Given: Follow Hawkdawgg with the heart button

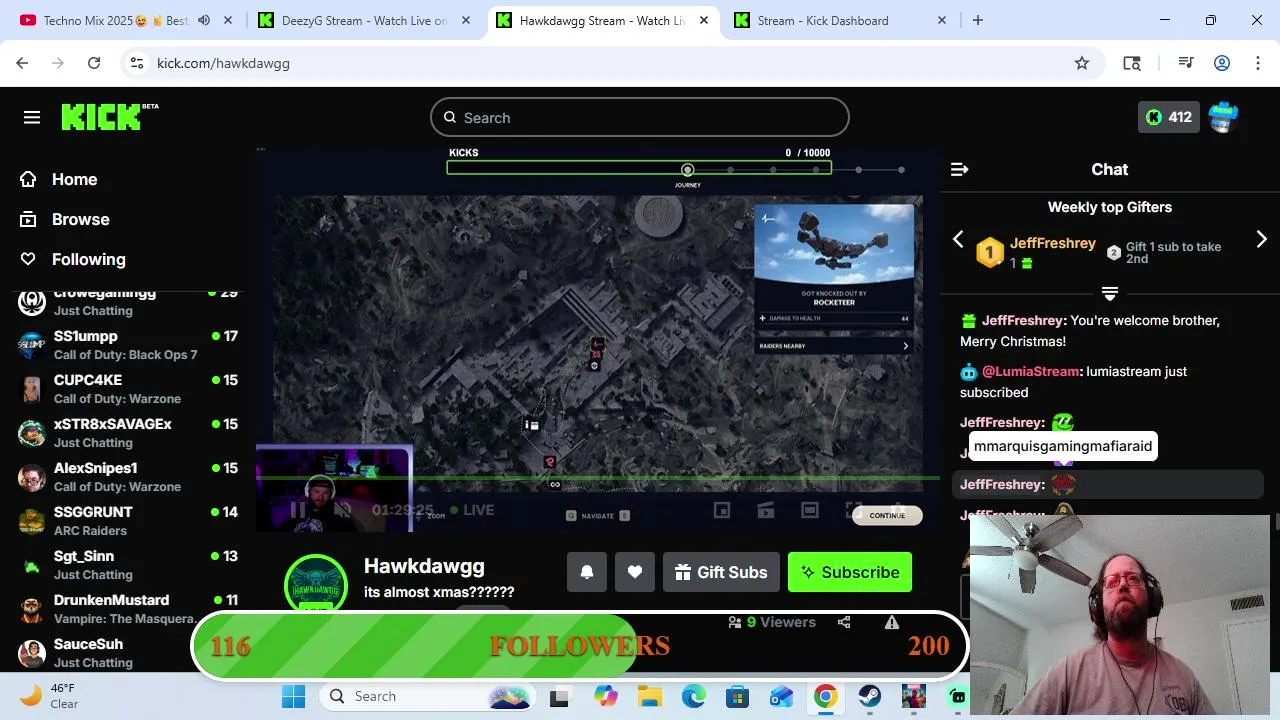Looking at the screenshot, I should click(x=635, y=572).
